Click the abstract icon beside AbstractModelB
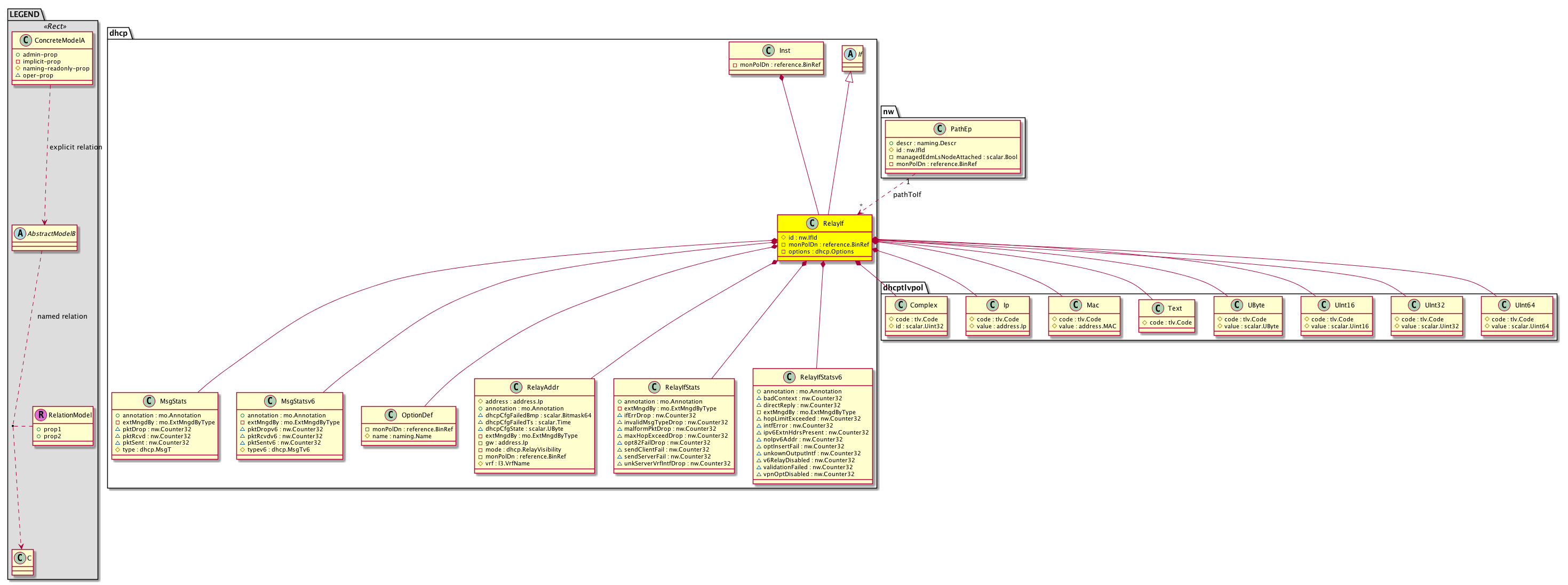This screenshot has height=585, width=1568. tap(20, 234)
